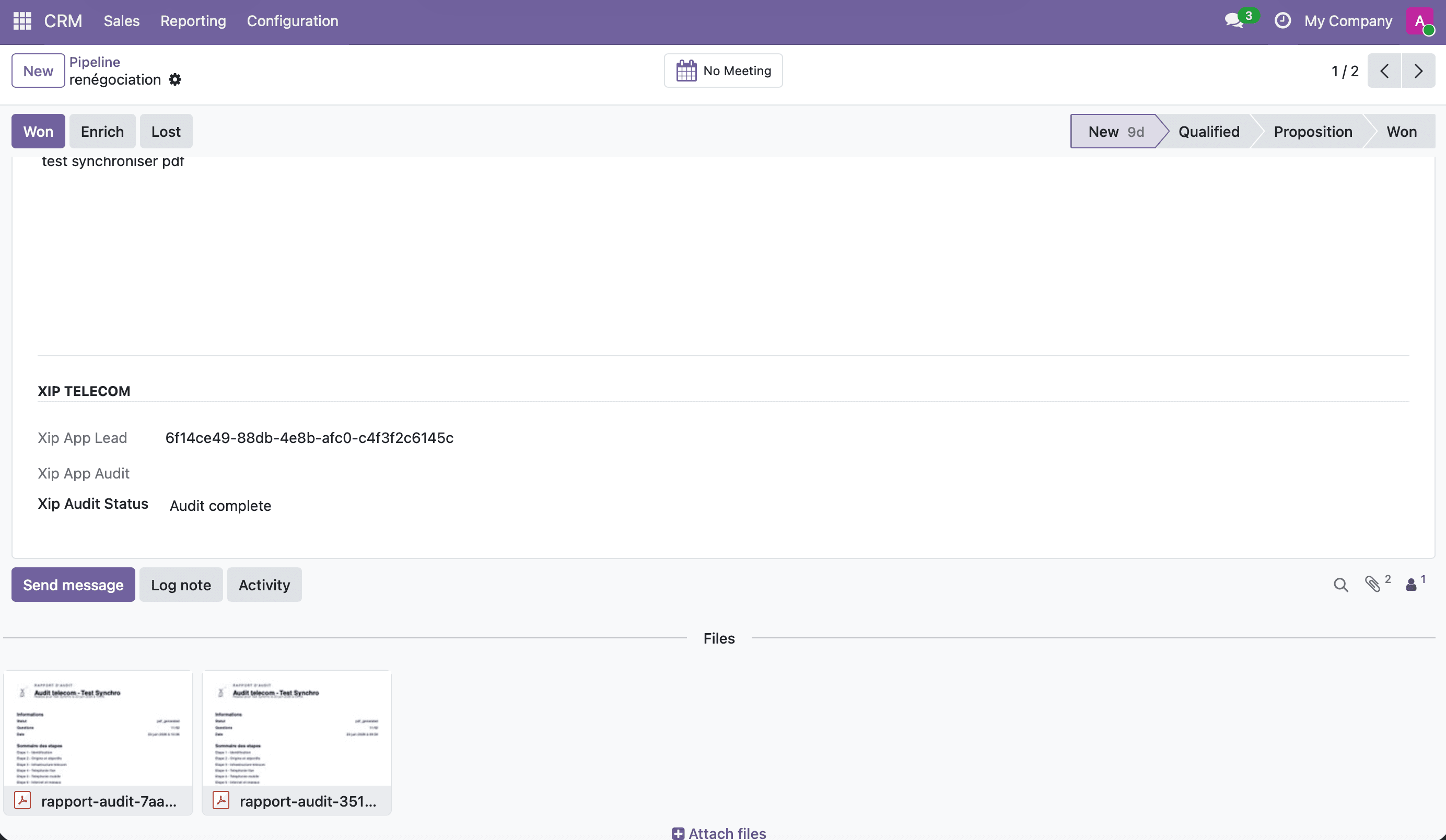Open the apps grid menu icon

point(22,21)
